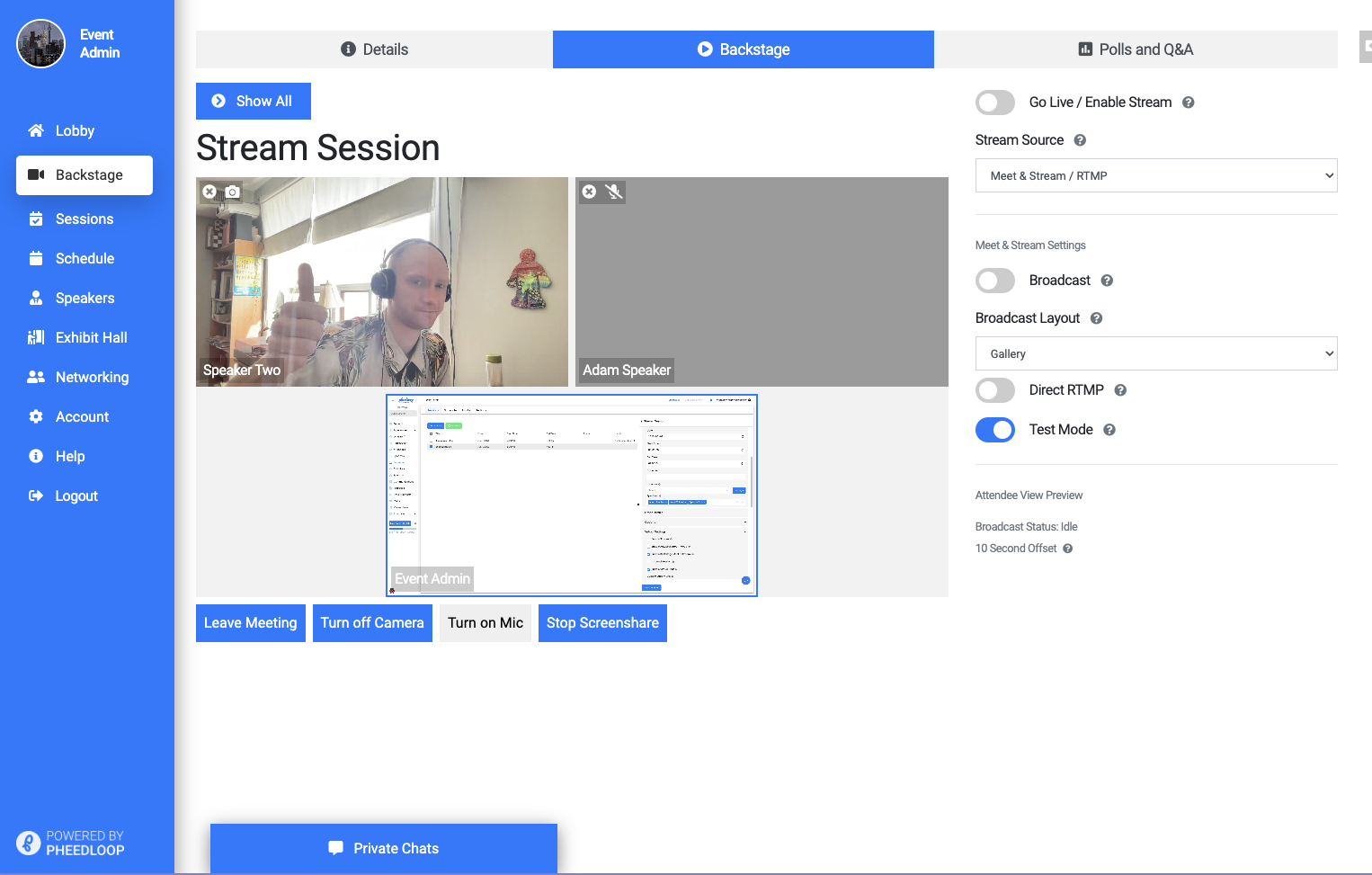Click the chat bubble icon on Private Chats
Viewport: 1372px width, 875px height.
coord(334,848)
